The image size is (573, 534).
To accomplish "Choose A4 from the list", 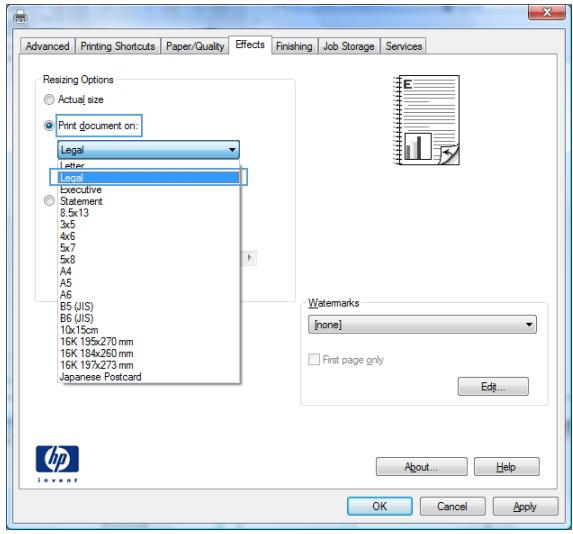I will pyautogui.click(x=149, y=271).
